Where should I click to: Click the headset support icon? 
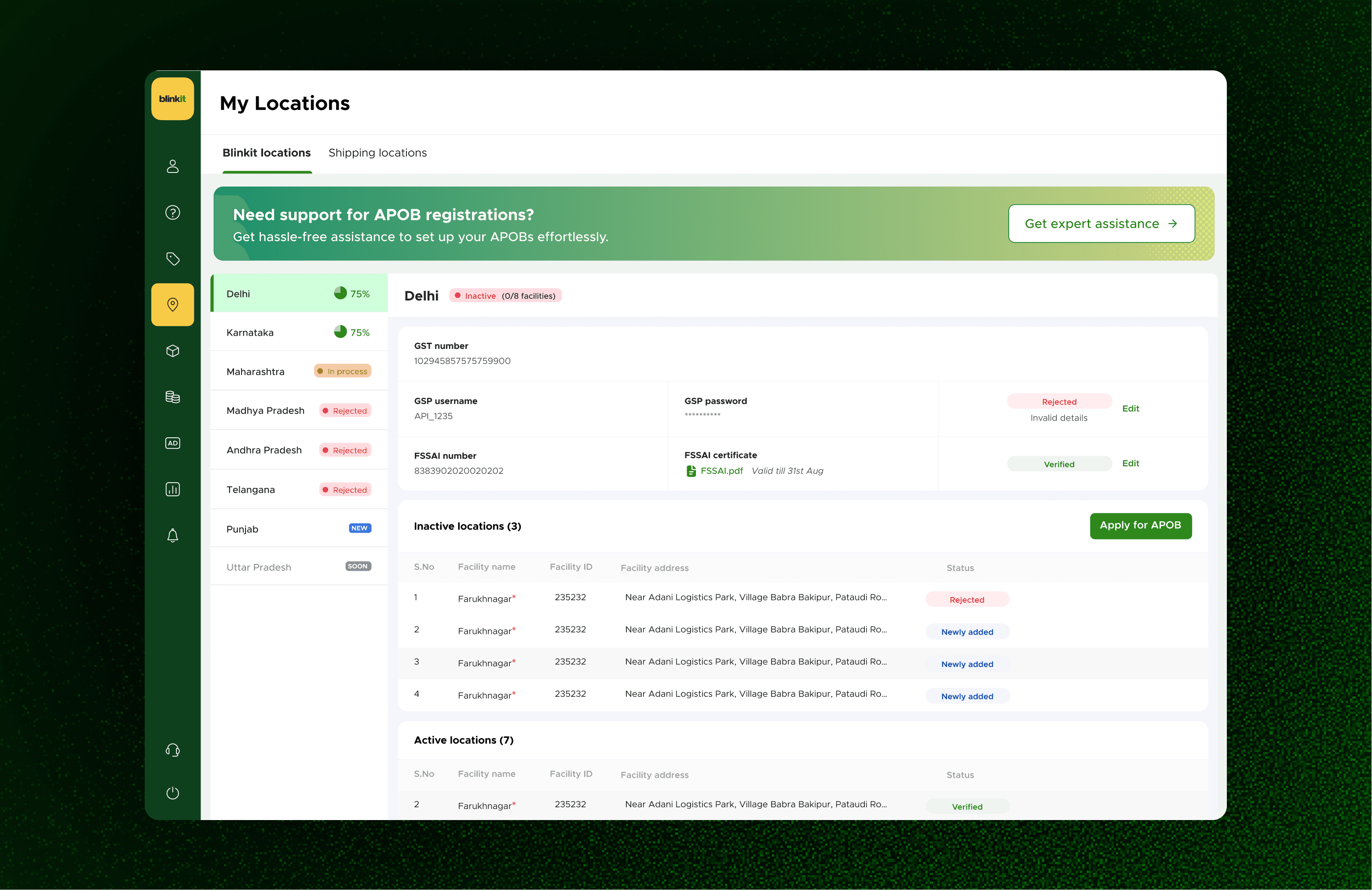[172, 750]
